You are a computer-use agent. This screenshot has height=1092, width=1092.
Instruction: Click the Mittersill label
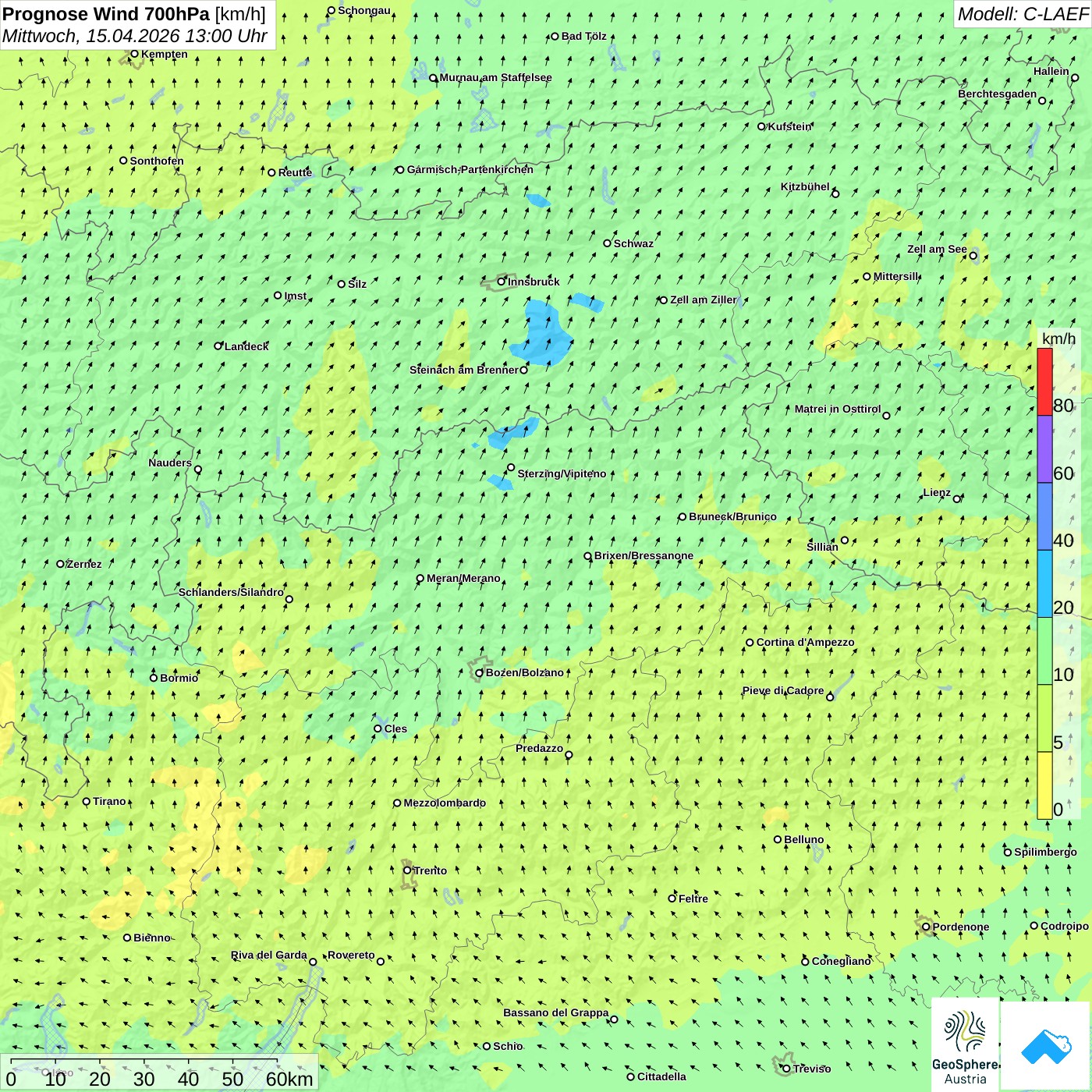click(896, 276)
